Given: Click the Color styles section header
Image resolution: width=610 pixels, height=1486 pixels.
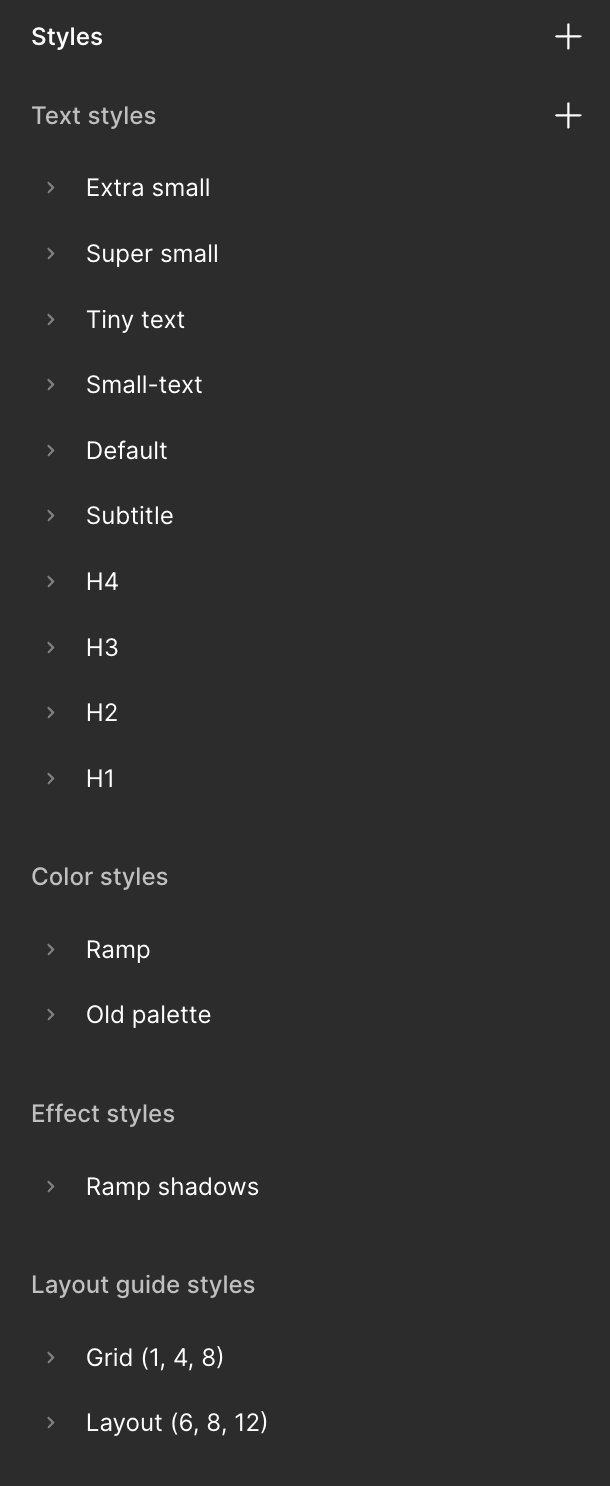Looking at the screenshot, I should click(x=100, y=877).
